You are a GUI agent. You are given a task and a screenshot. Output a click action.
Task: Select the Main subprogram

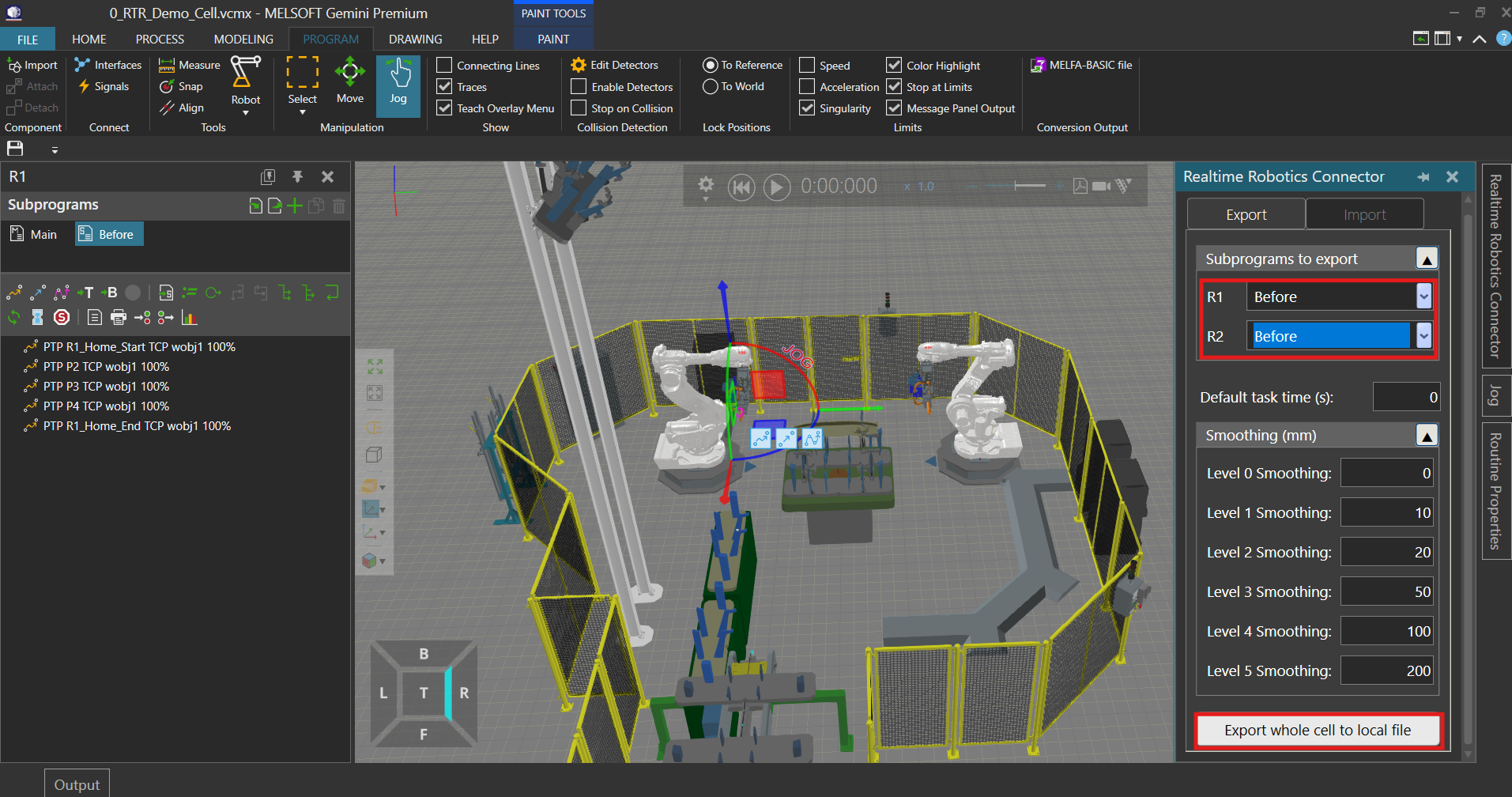point(34,234)
